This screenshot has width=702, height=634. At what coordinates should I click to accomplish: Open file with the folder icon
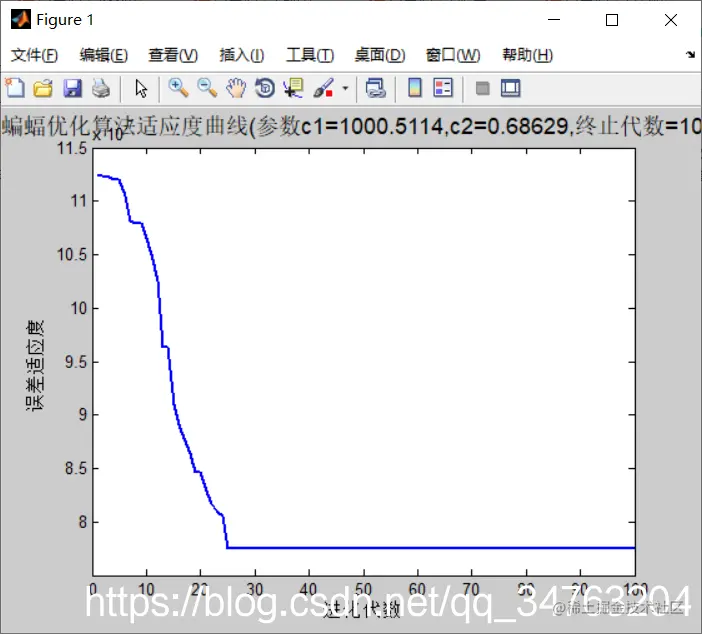[x=43, y=88]
